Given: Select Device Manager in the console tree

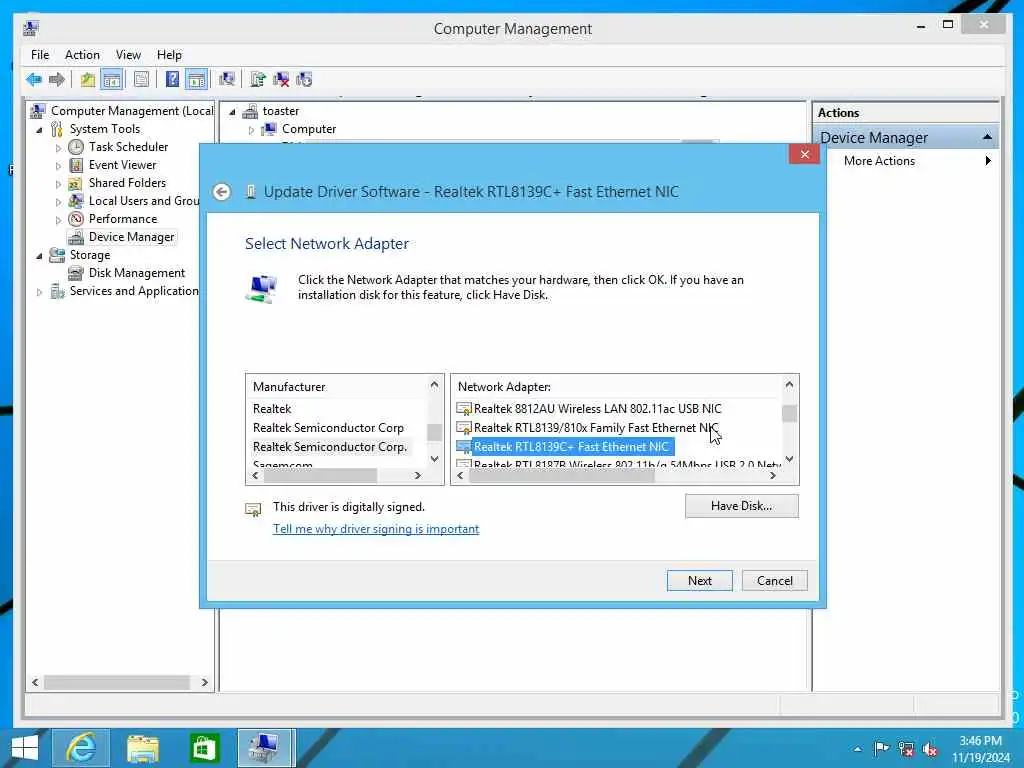Looking at the screenshot, I should pyautogui.click(x=131, y=236).
